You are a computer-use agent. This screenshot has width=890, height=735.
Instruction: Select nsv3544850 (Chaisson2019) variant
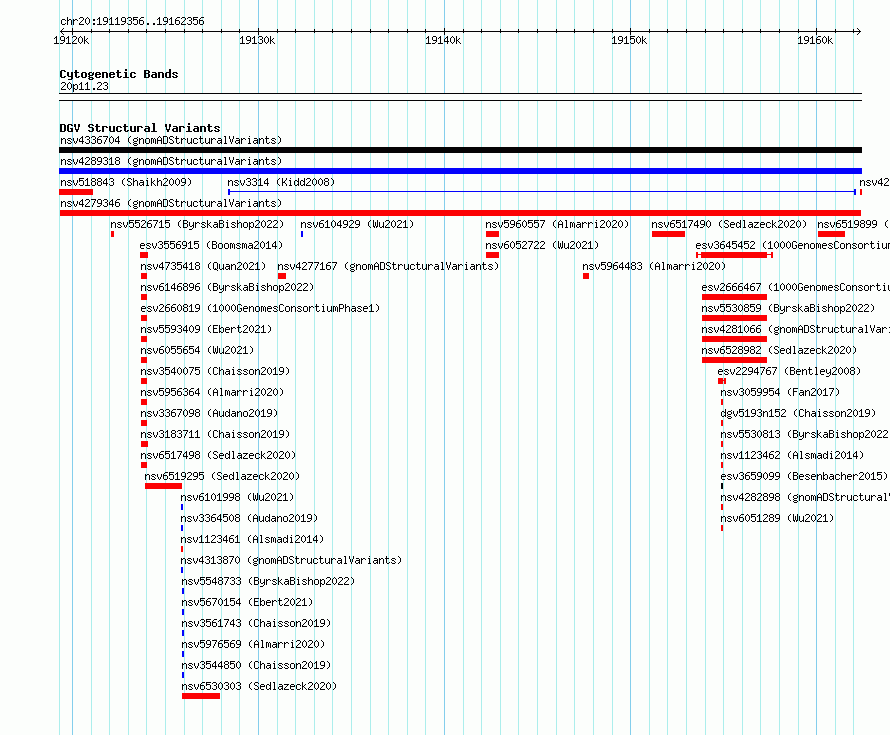point(256,665)
